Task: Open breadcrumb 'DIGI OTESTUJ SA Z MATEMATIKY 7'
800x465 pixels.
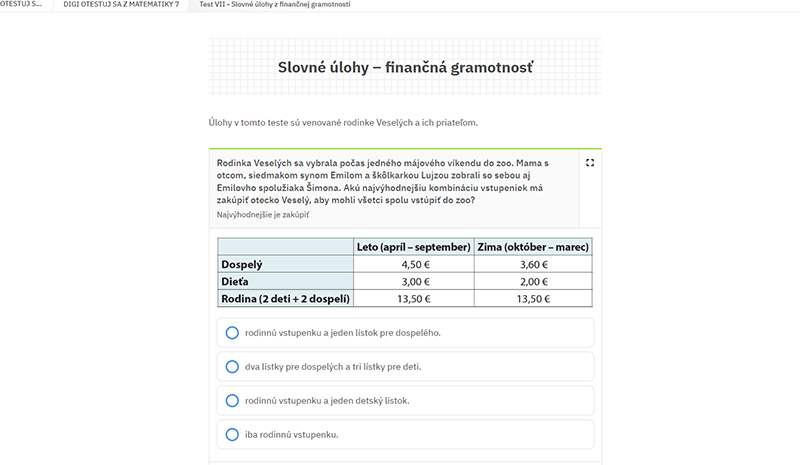Action: (121, 4)
